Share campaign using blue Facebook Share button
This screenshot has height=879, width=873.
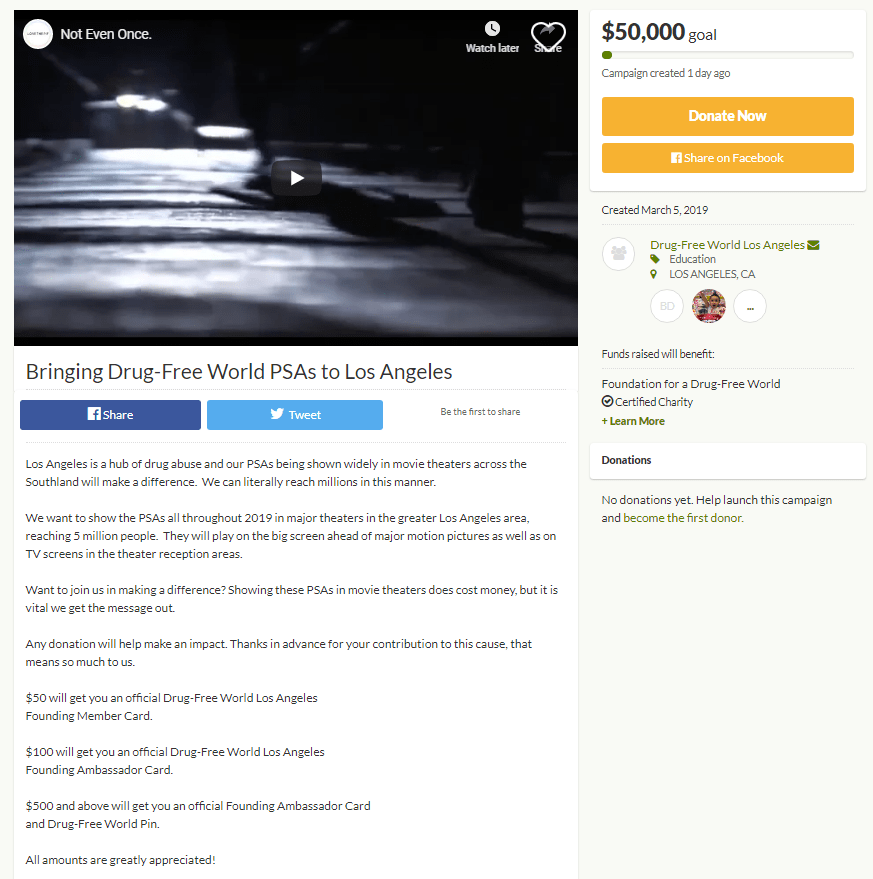[110, 415]
